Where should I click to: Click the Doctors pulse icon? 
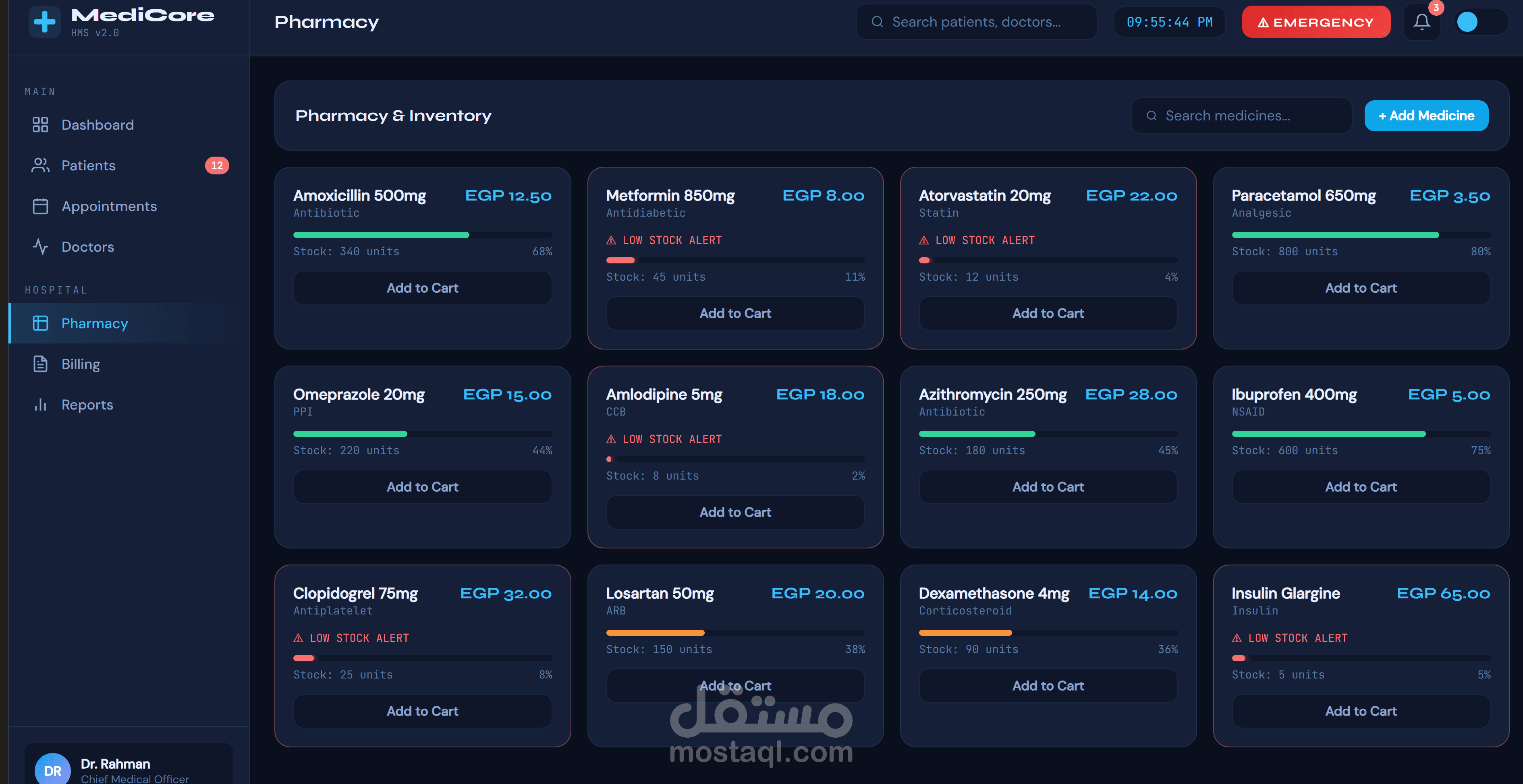(x=40, y=246)
